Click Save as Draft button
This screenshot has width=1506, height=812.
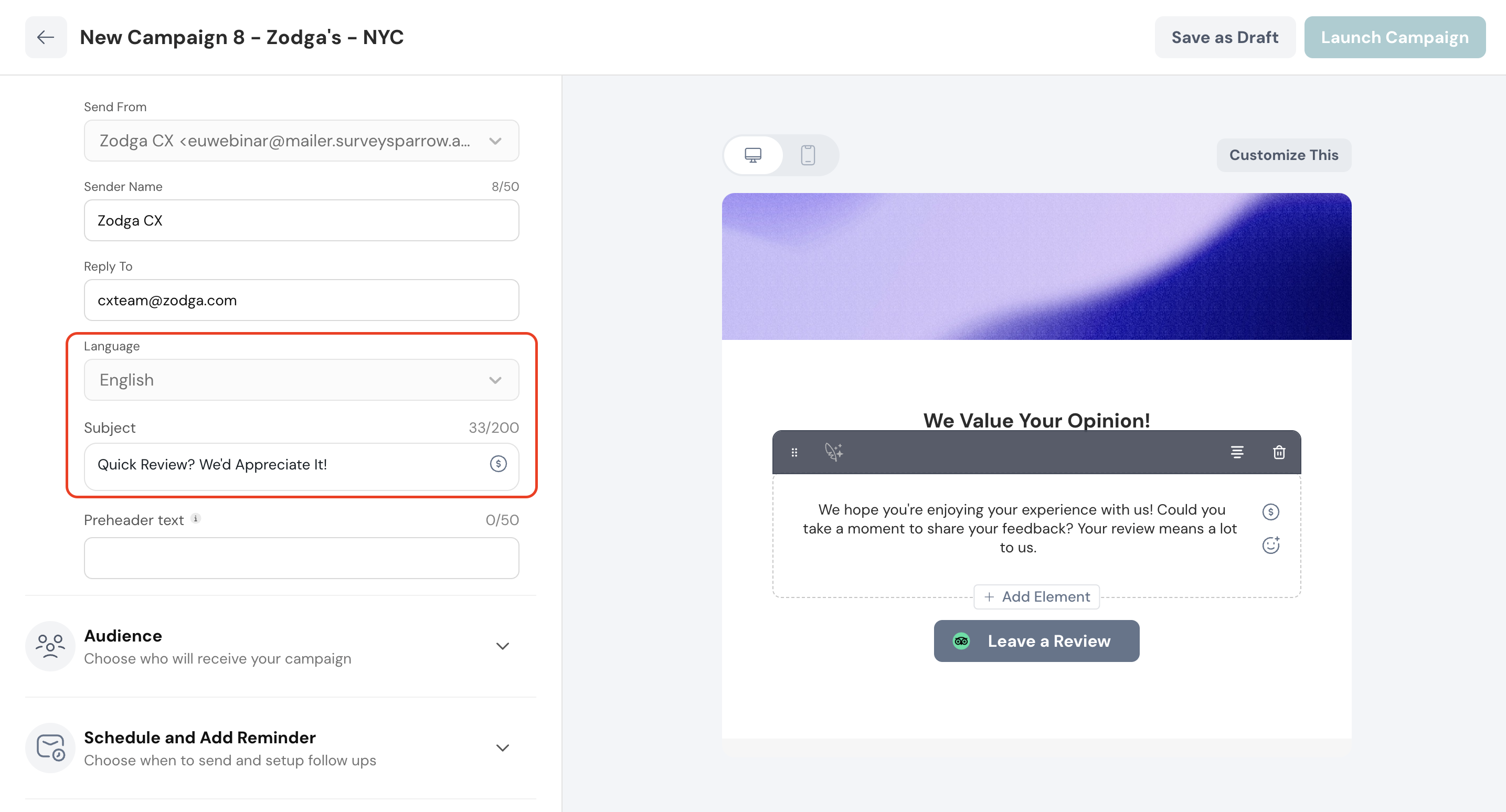(x=1224, y=37)
